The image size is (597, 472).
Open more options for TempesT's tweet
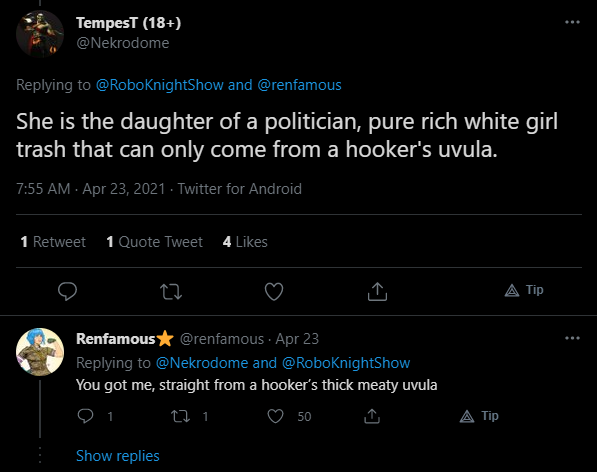point(572,22)
